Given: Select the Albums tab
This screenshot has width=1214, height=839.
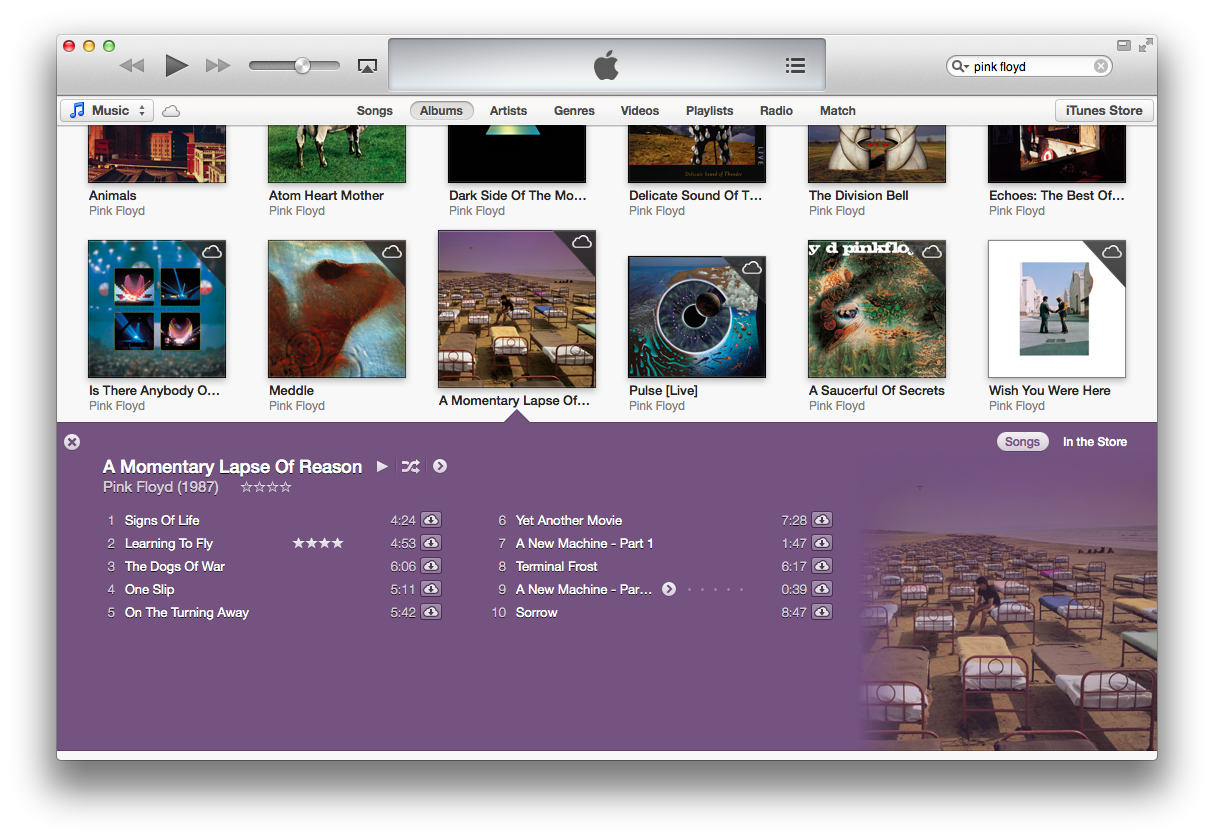Looking at the screenshot, I should click(441, 111).
